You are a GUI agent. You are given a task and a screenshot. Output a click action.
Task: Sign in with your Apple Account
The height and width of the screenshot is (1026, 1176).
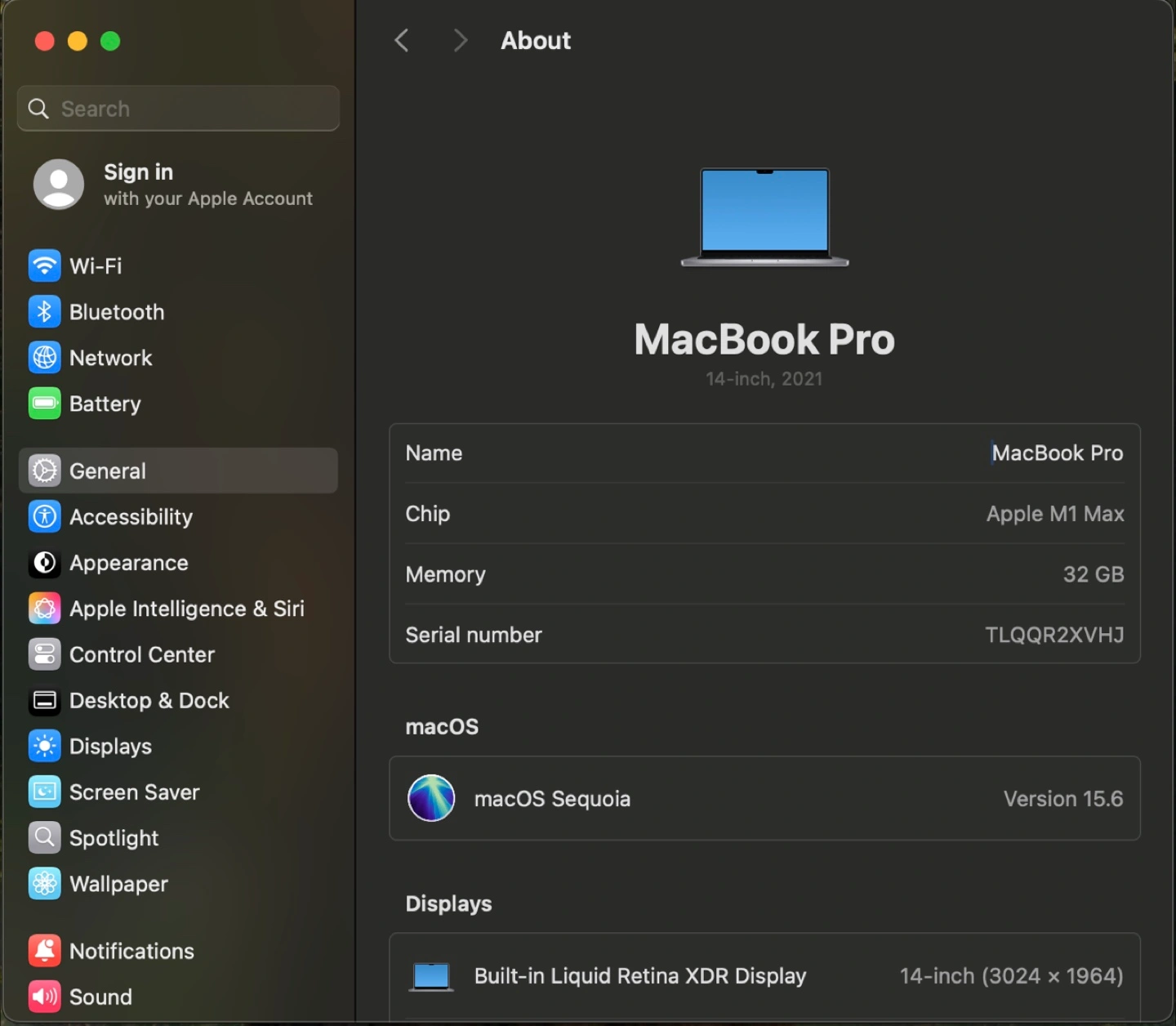point(173,185)
